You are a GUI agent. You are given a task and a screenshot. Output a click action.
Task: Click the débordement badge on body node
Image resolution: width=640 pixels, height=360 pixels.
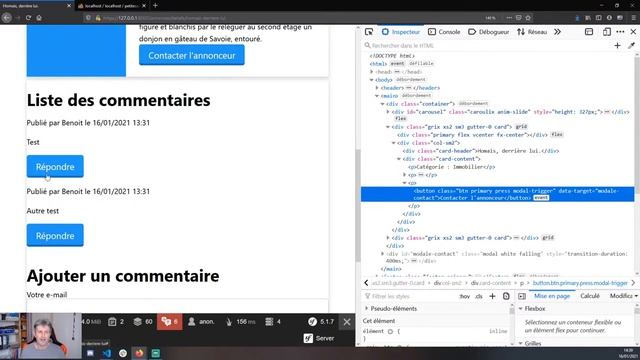(411, 80)
